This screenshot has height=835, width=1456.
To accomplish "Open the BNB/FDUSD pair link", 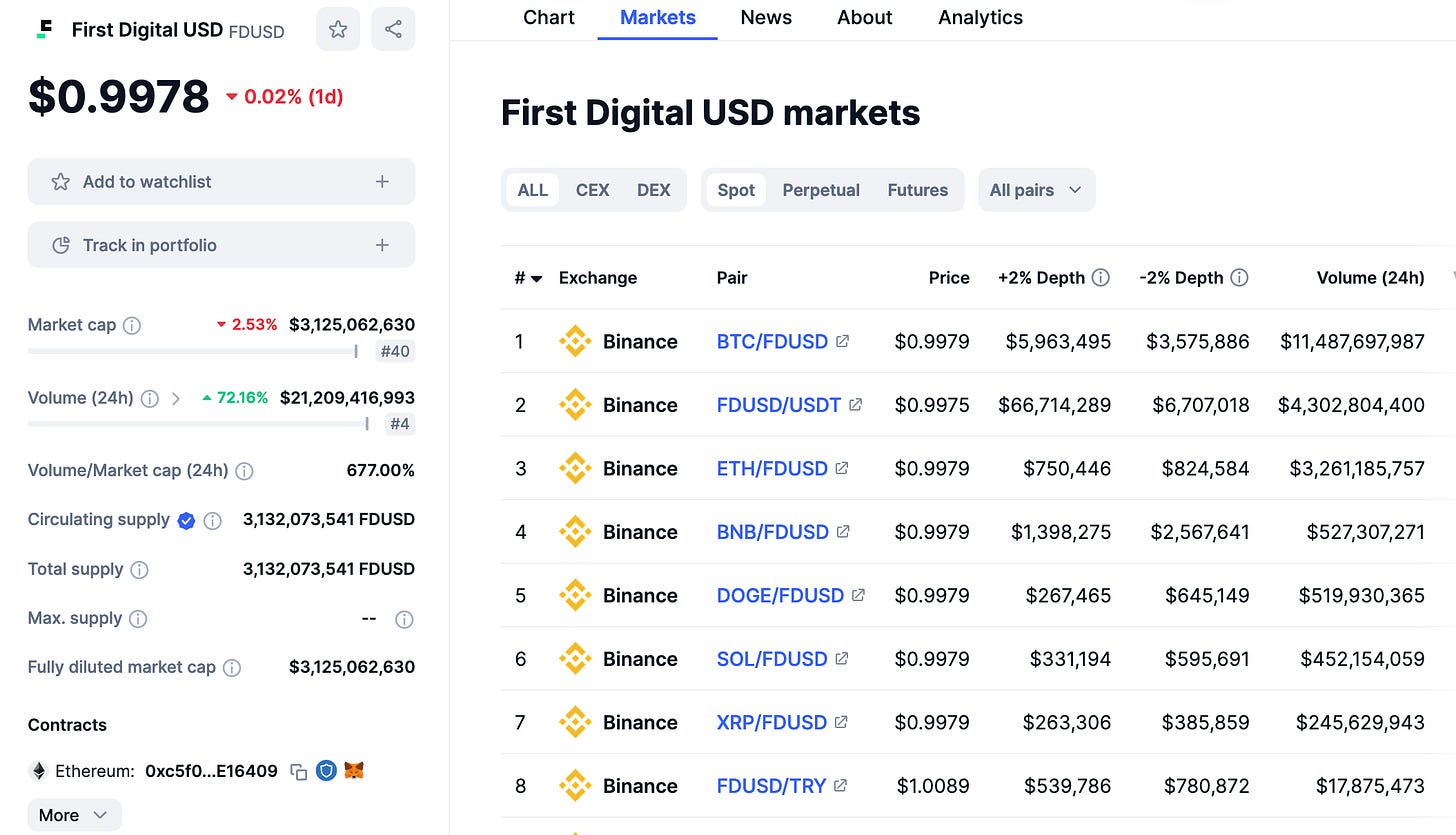I will click(773, 532).
